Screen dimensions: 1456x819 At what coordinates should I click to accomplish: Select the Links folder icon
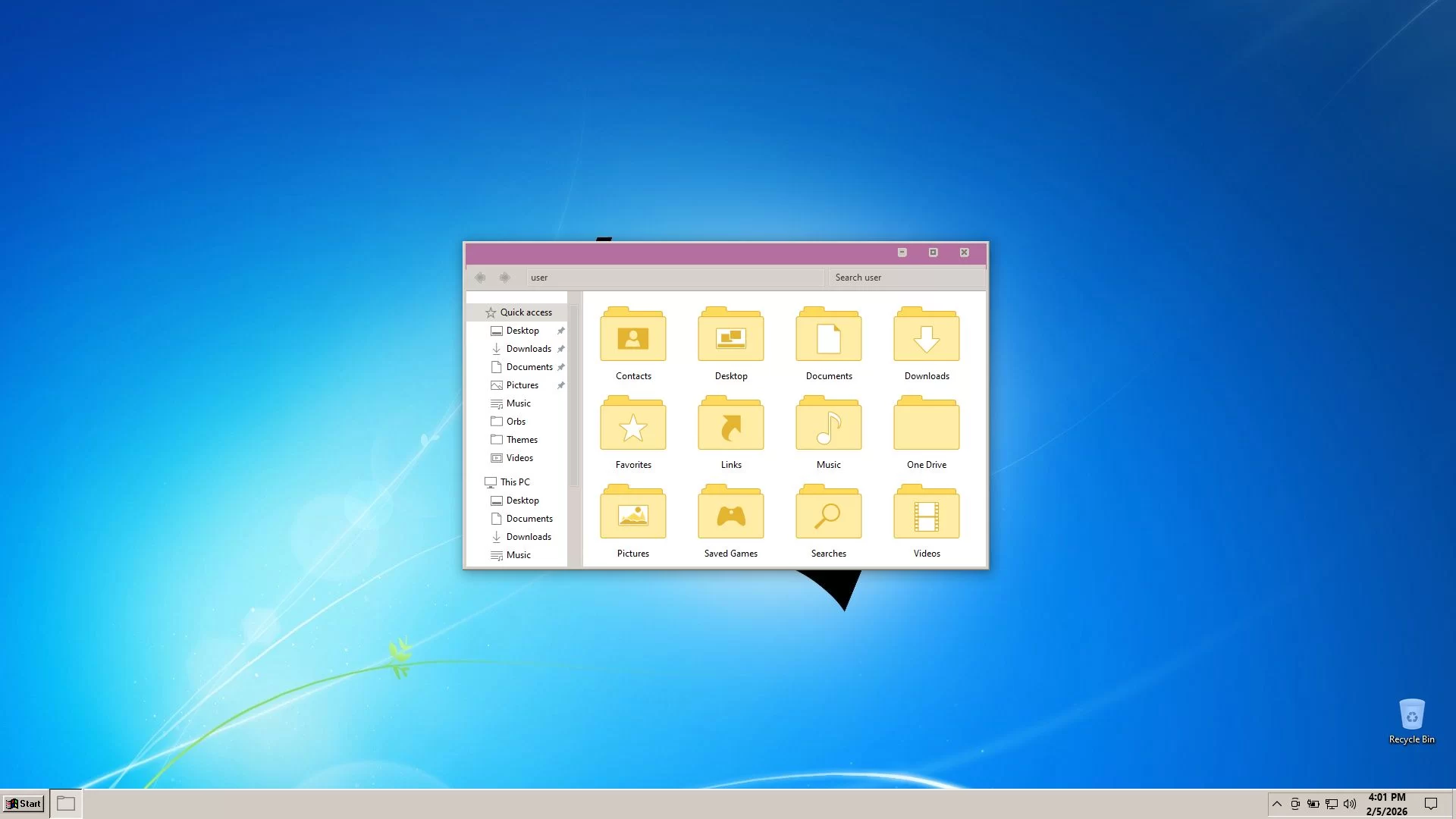[730, 425]
